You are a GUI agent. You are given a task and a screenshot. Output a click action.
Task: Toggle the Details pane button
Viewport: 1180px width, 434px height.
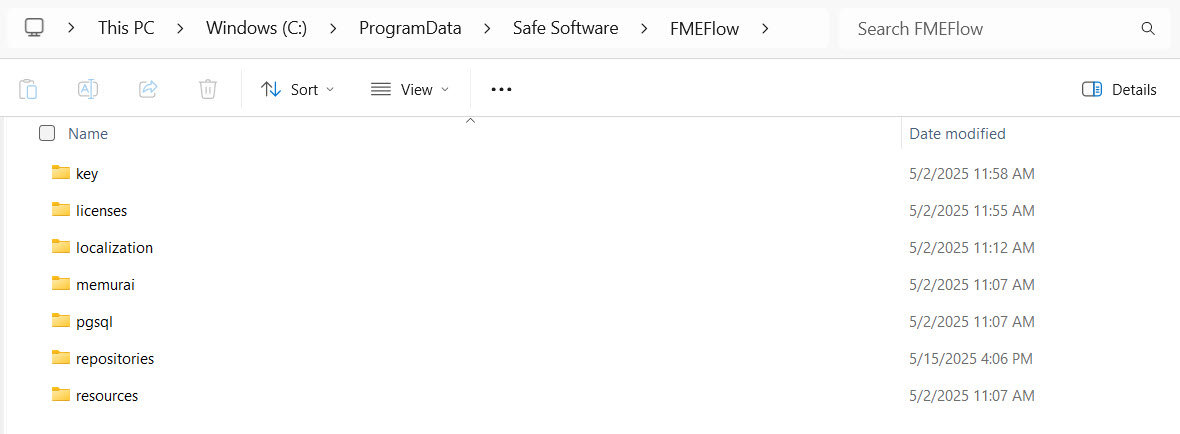(x=1119, y=89)
